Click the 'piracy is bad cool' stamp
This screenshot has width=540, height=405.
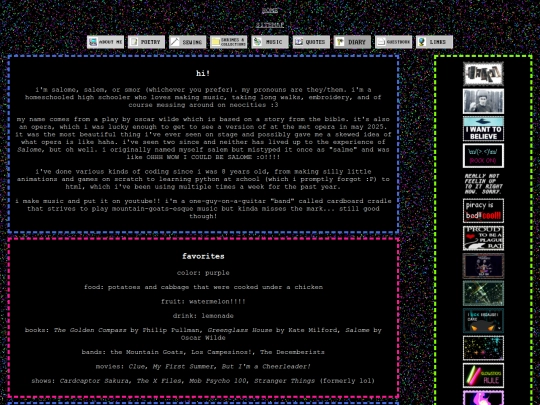click(x=483, y=211)
